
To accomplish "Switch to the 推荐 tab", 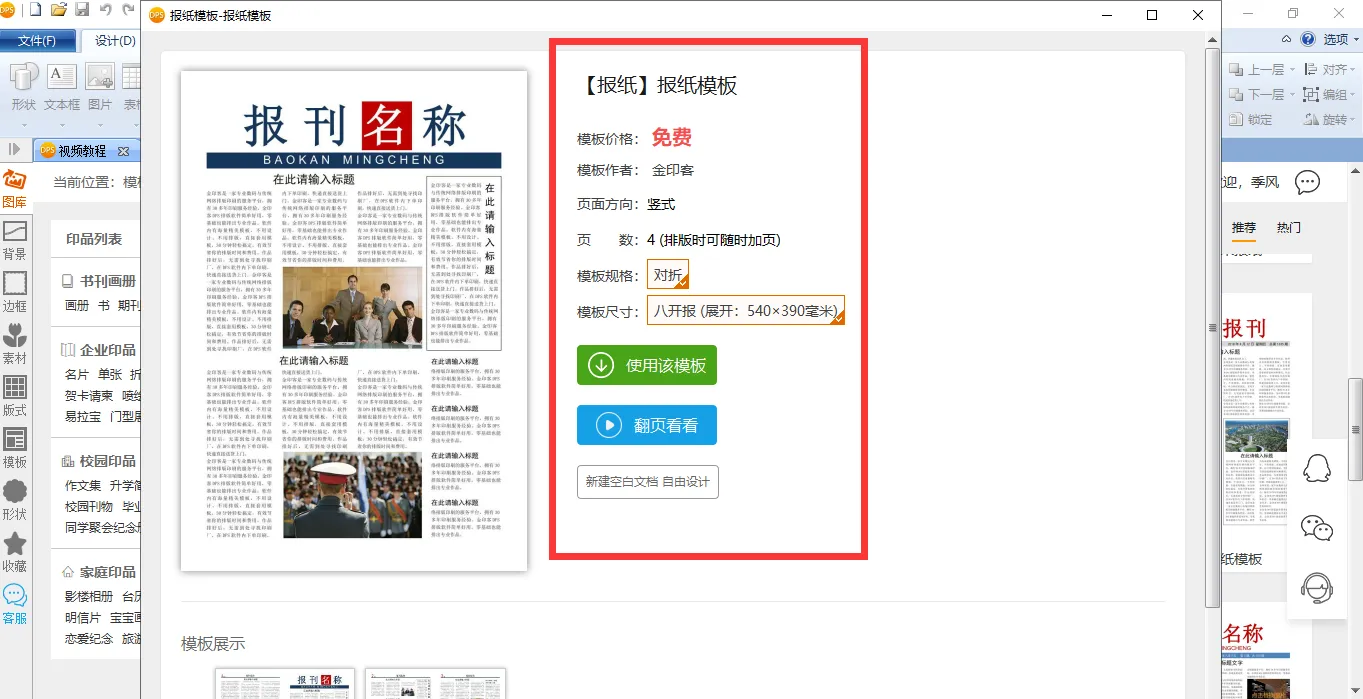I will 1243,228.
